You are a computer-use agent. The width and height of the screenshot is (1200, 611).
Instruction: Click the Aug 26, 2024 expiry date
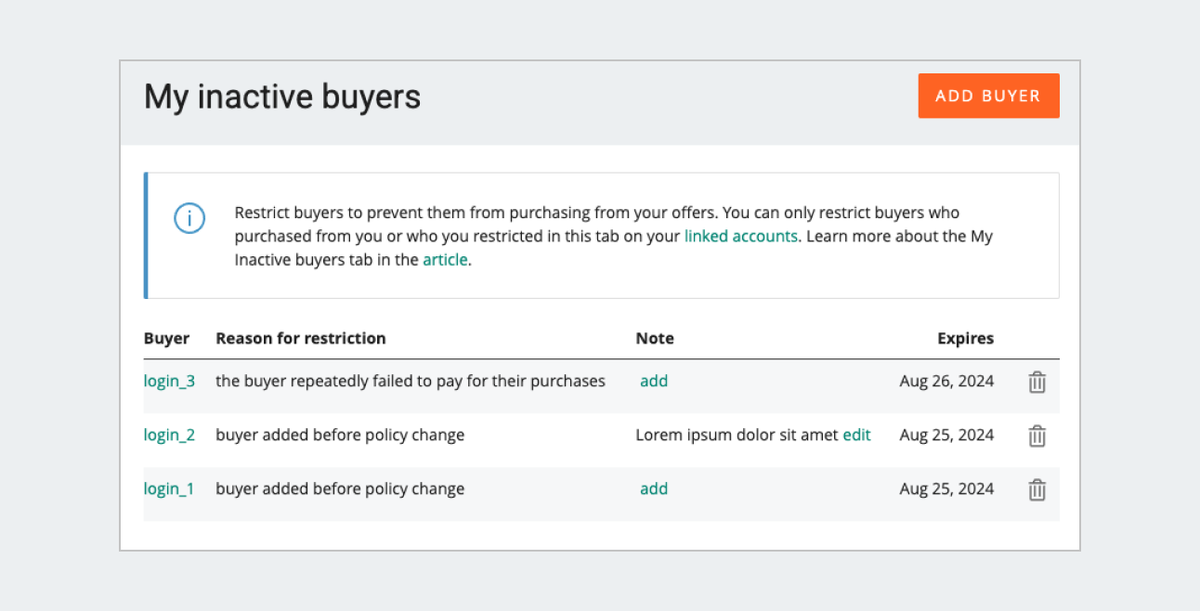tap(946, 381)
